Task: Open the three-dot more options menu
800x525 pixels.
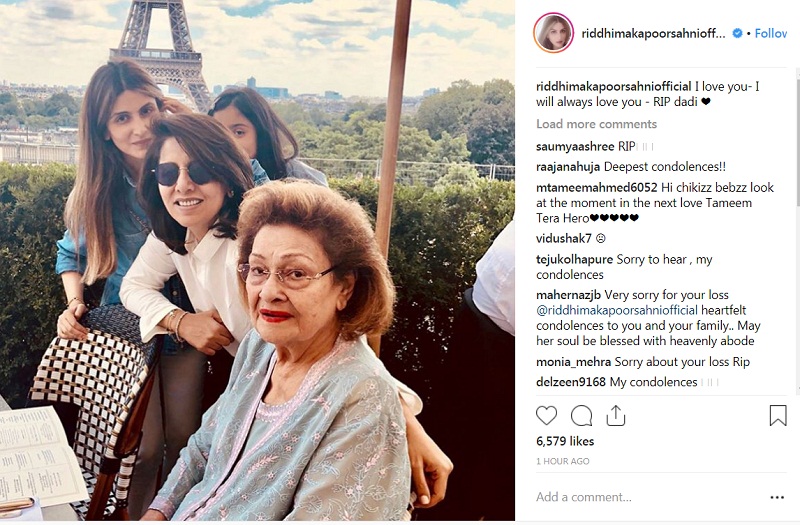Action: [x=777, y=497]
